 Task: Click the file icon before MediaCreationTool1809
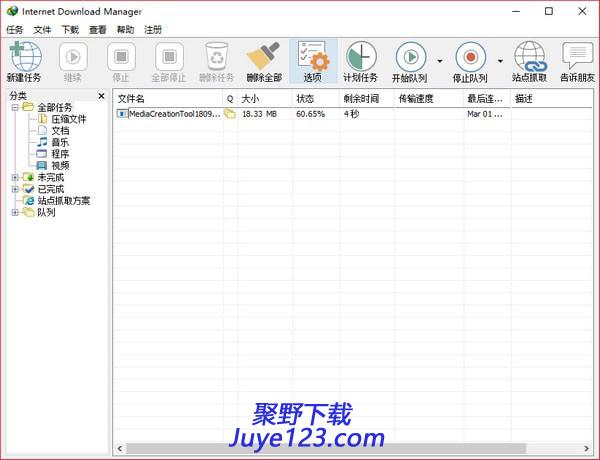[122, 114]
